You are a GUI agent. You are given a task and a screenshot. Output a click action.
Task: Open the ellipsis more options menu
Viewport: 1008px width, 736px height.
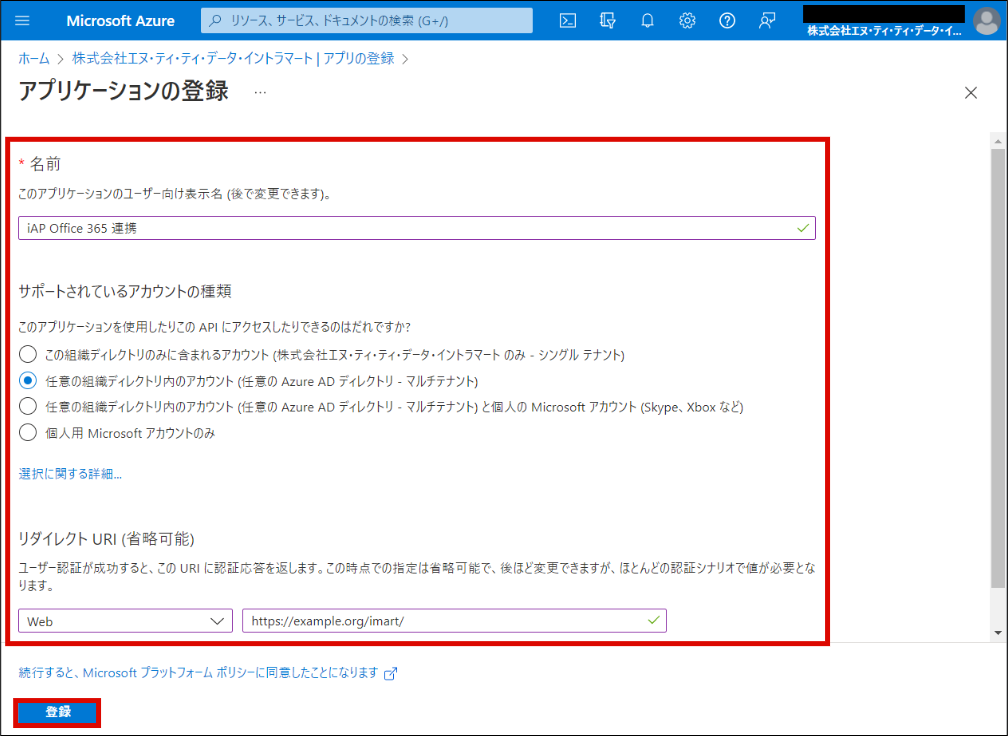coord(260,93)
